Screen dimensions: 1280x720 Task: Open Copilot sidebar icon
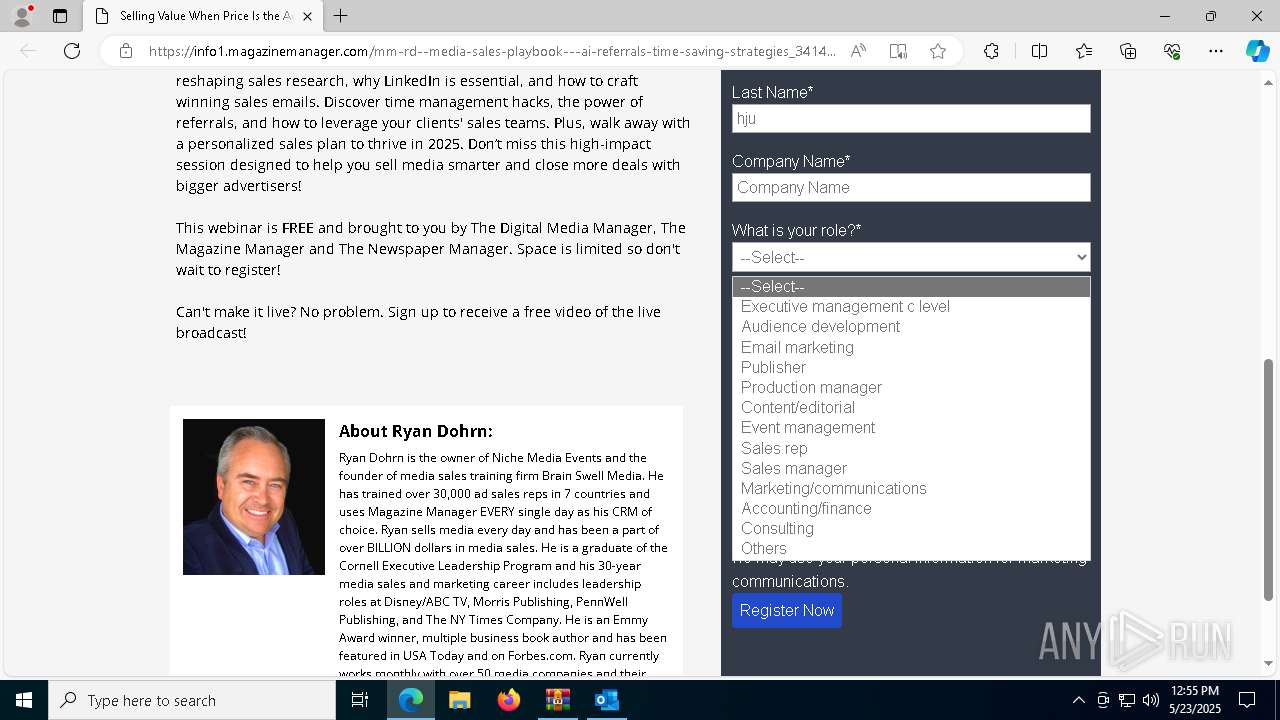(x=1257, y=51)
